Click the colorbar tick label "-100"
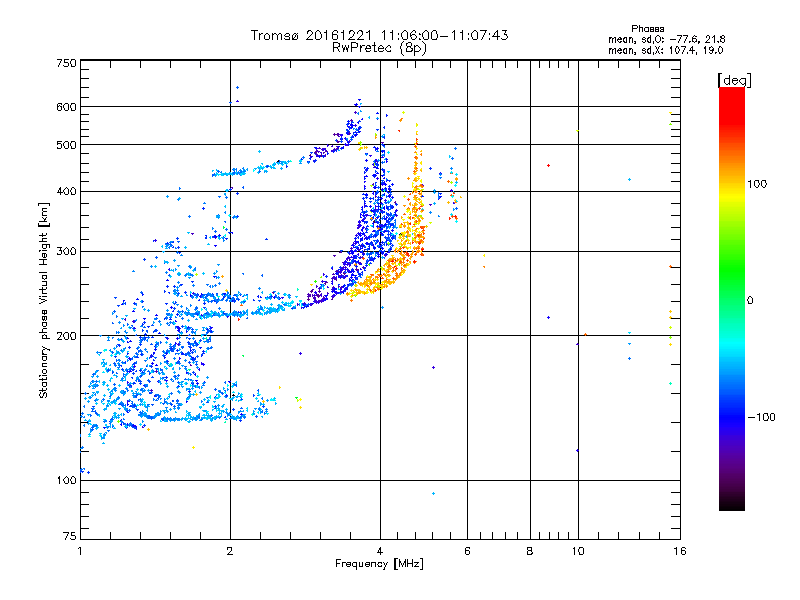800x600 pixels. coord(762,417)
